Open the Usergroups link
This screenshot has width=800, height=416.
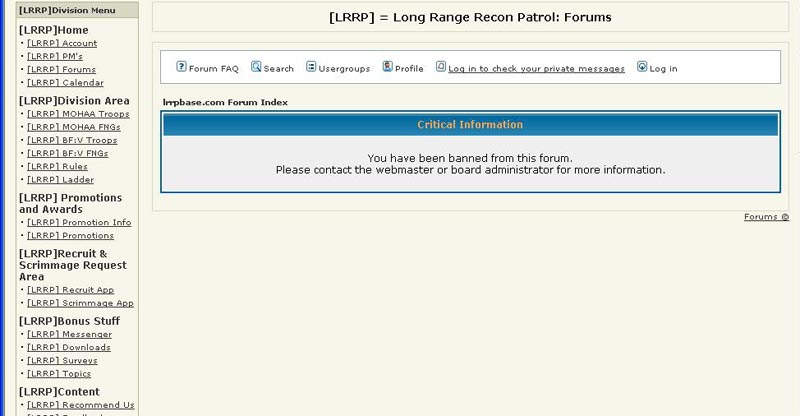[x=344, y=69]
